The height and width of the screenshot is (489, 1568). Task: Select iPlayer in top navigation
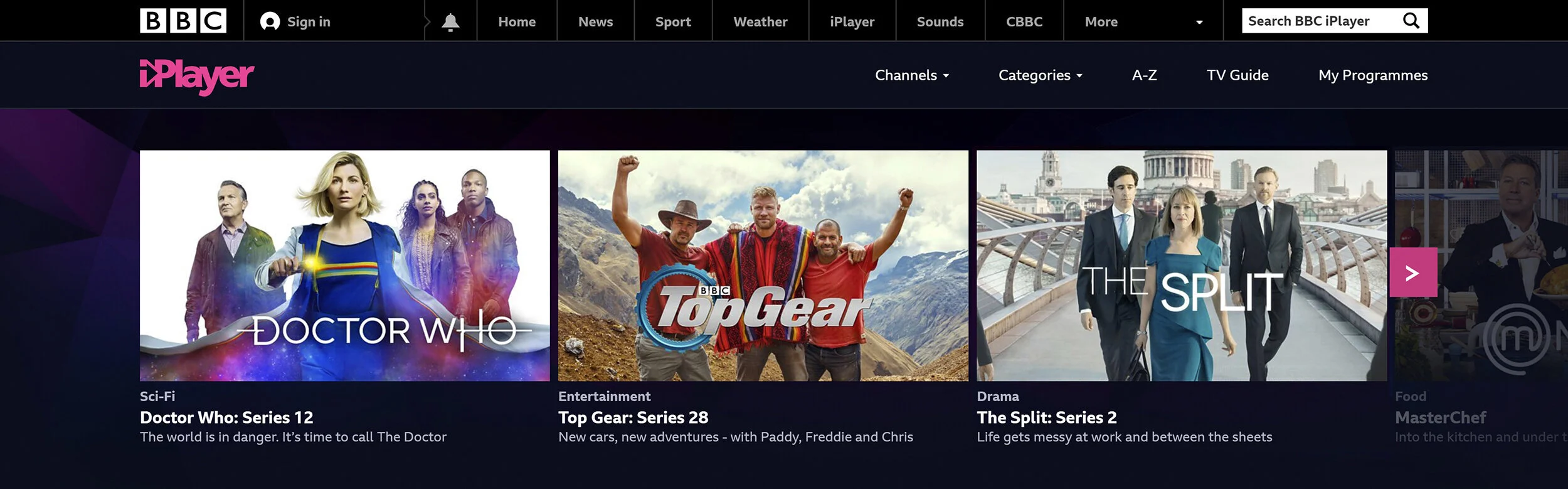[x=852, y=22]
